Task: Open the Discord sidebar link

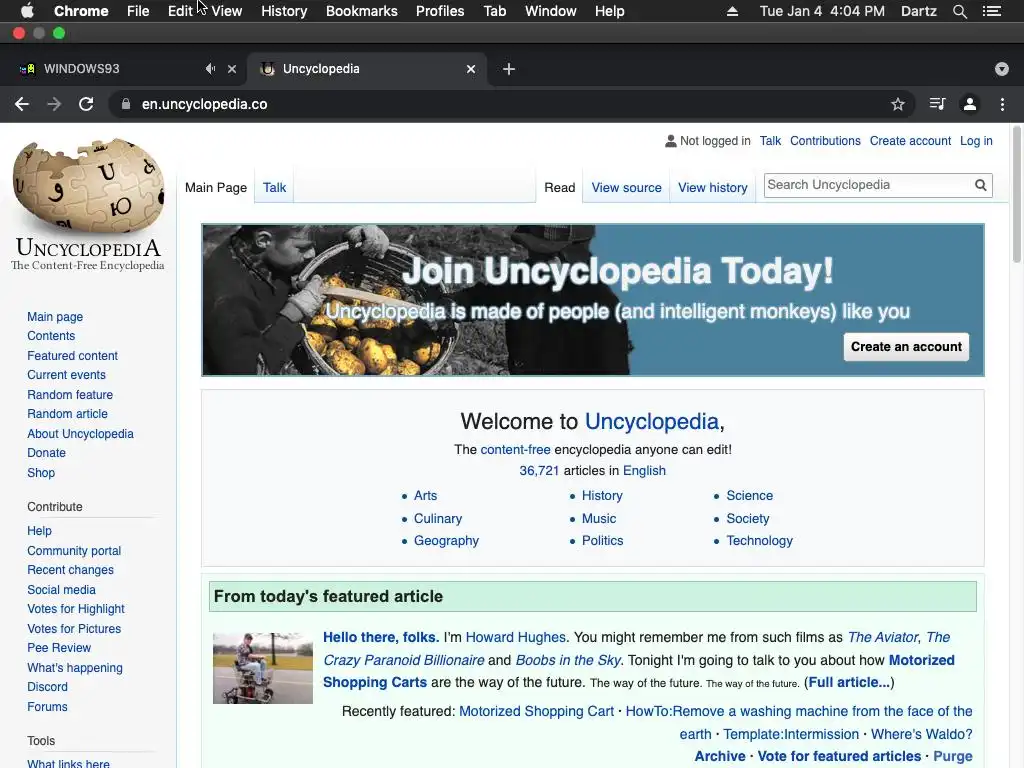Action: [x=48, y=687]
